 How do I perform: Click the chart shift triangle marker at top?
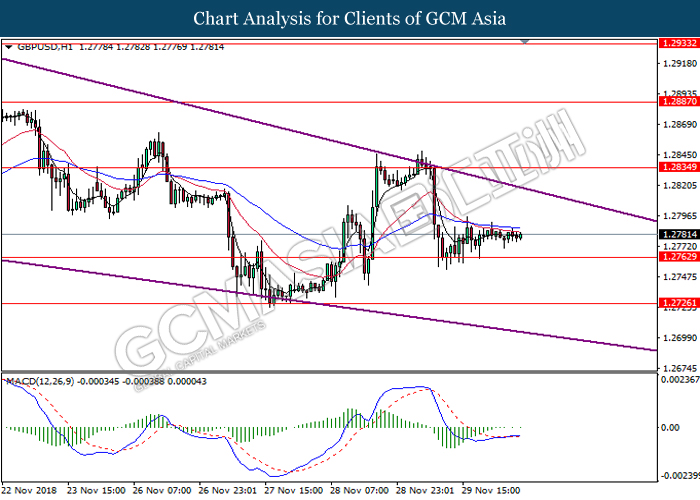[x=525, y=42]
